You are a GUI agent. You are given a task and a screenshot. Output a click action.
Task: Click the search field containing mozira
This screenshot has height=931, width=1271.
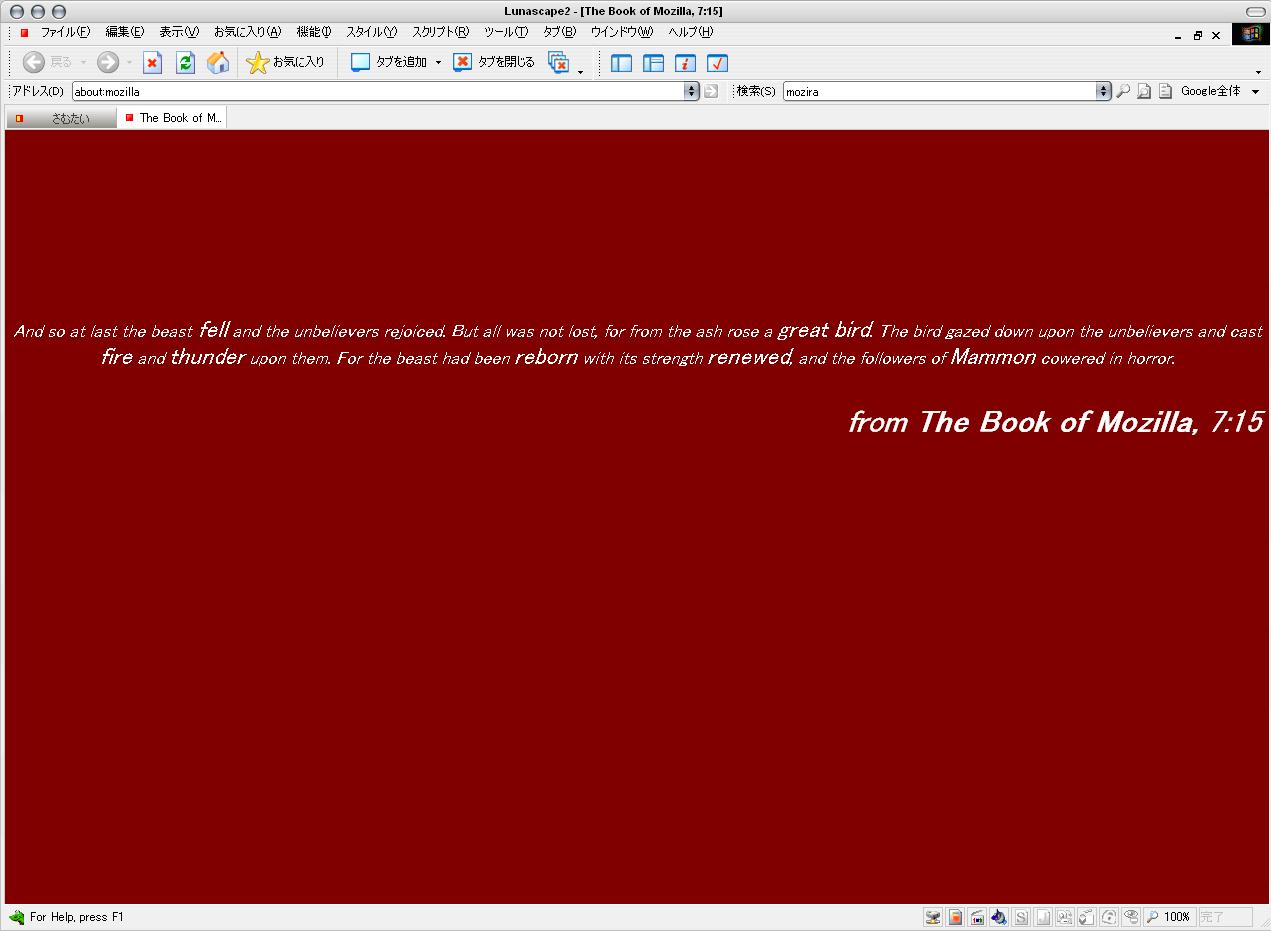(x=939, y=91)
